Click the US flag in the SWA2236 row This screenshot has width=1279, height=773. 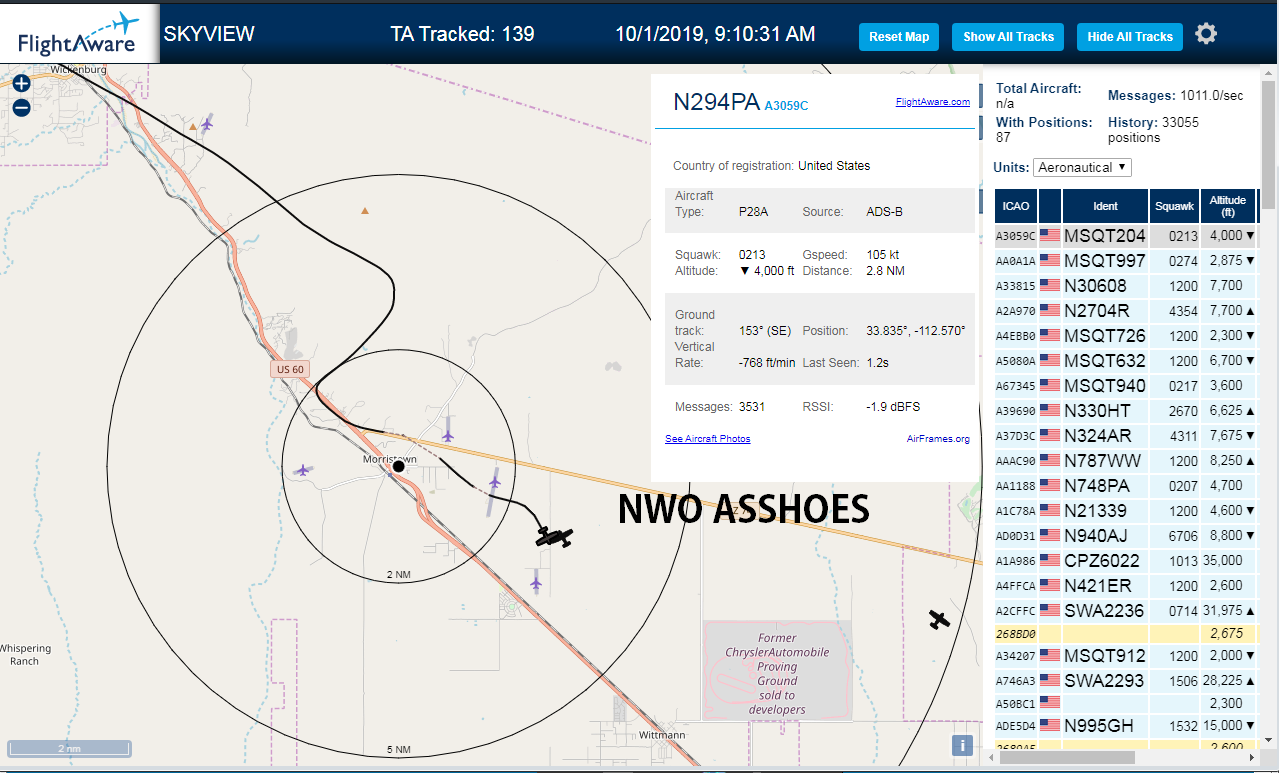pos(1050,611)
